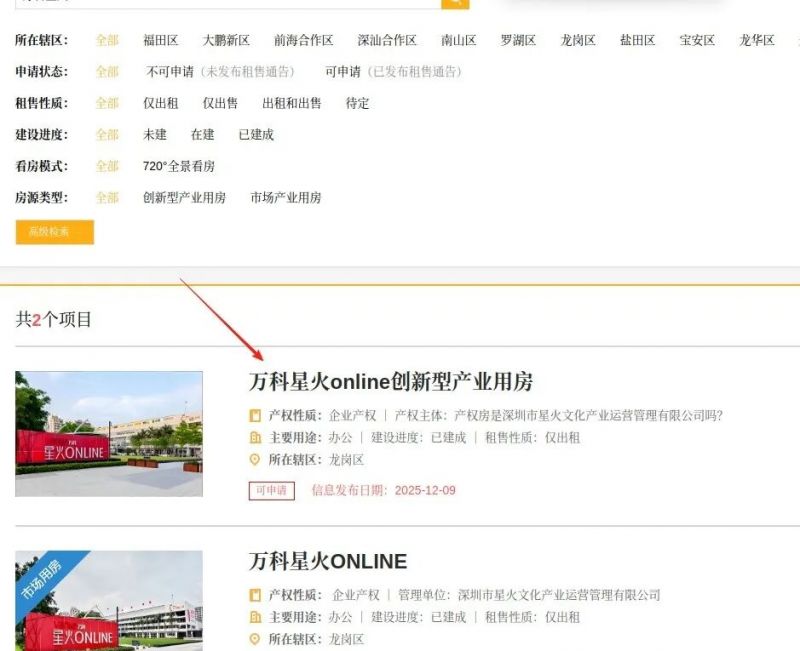Select 福田区 district filter
The image size is (800, 651).
[160, 40]
